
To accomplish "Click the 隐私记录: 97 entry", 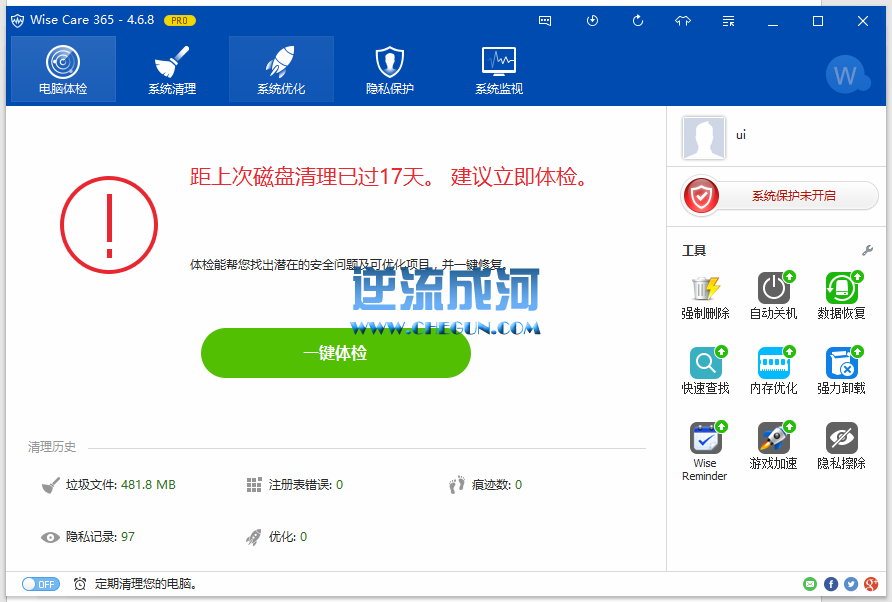I will pyautogui.click(x=88, y=537).
